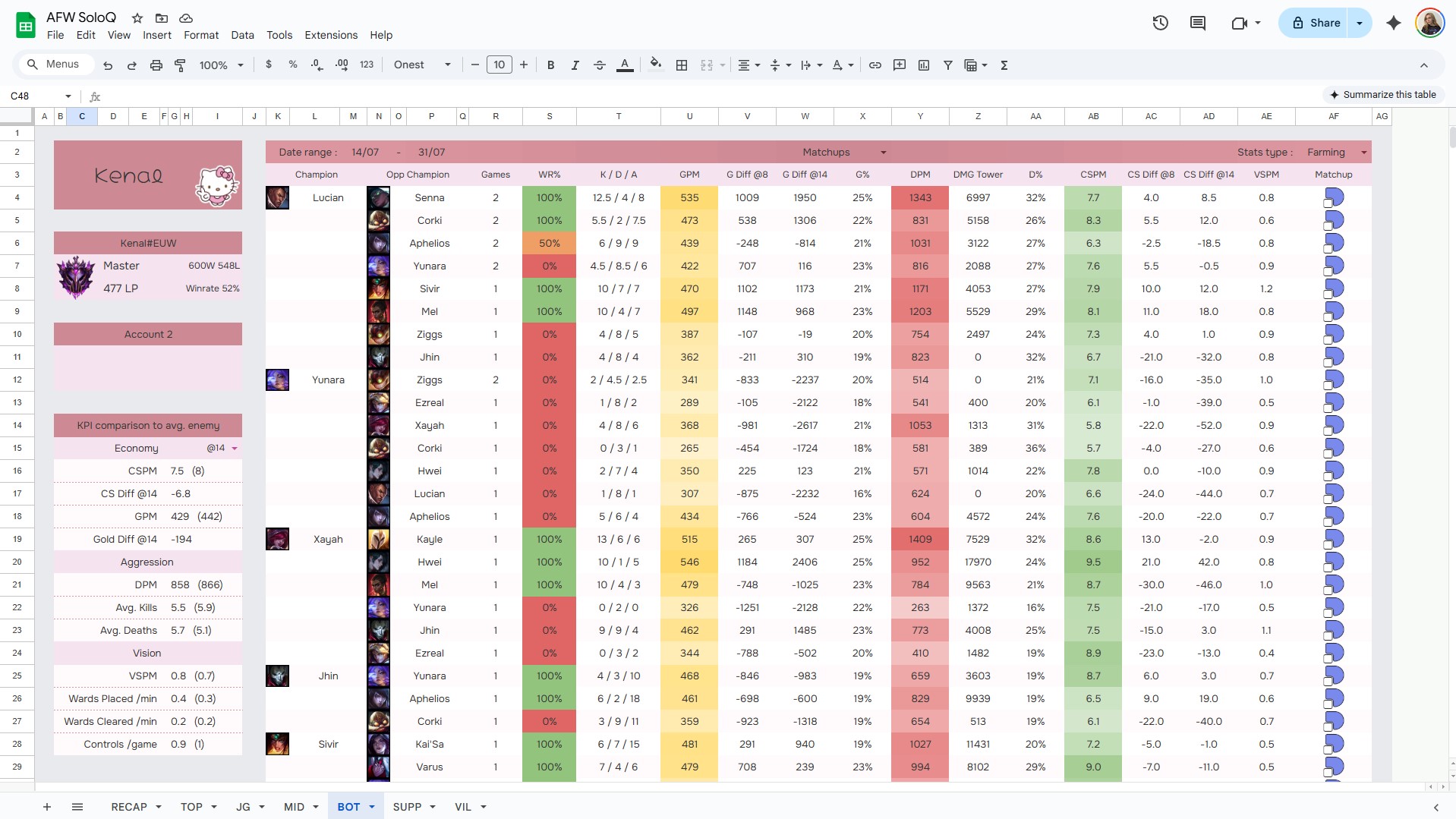Viewport: 1456px width, 819px height.
Task: Open the Matchups dropdown in header
Action: point(884,153)
